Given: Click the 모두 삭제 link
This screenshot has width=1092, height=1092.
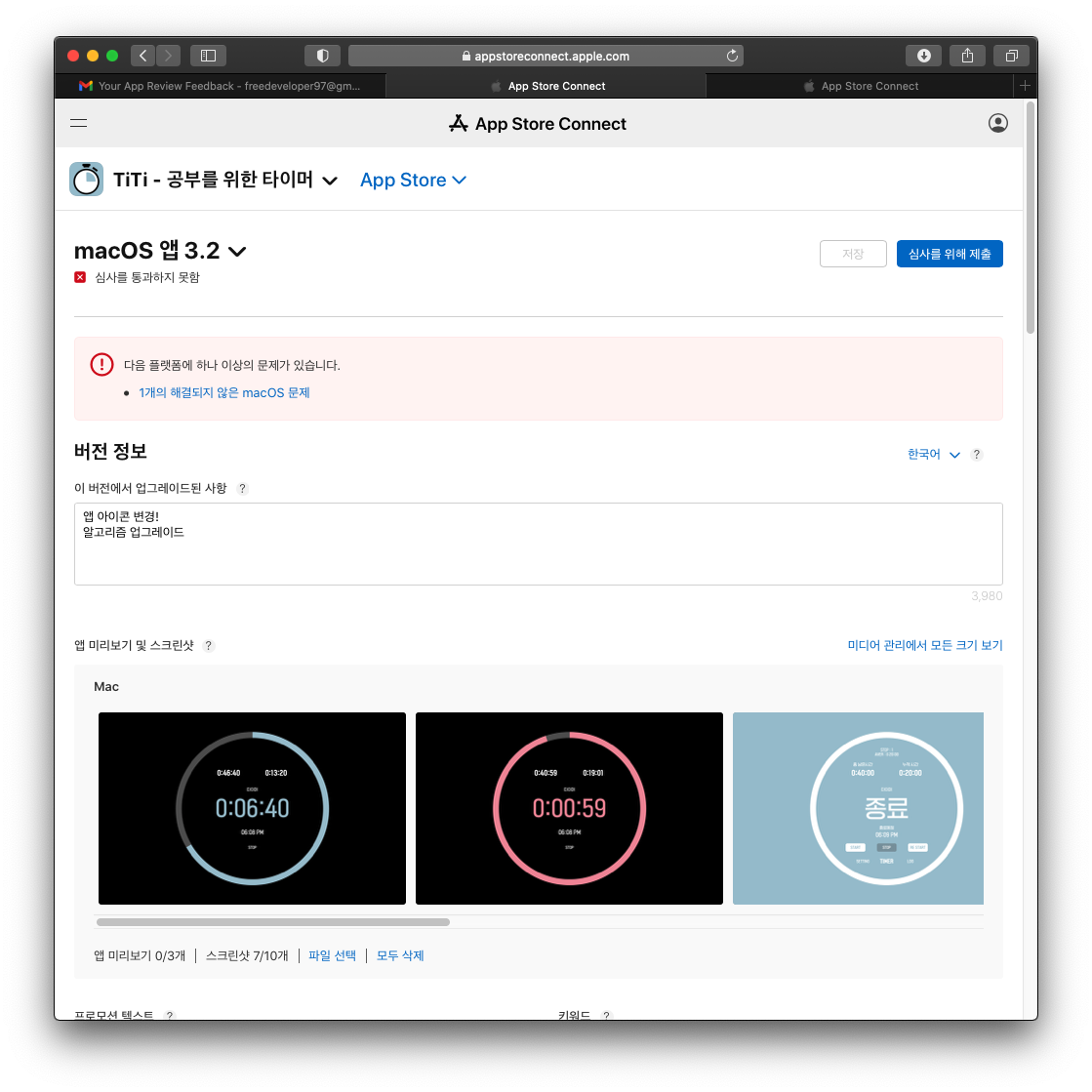Looking at the screenshot, I should [x=400, y=955].
